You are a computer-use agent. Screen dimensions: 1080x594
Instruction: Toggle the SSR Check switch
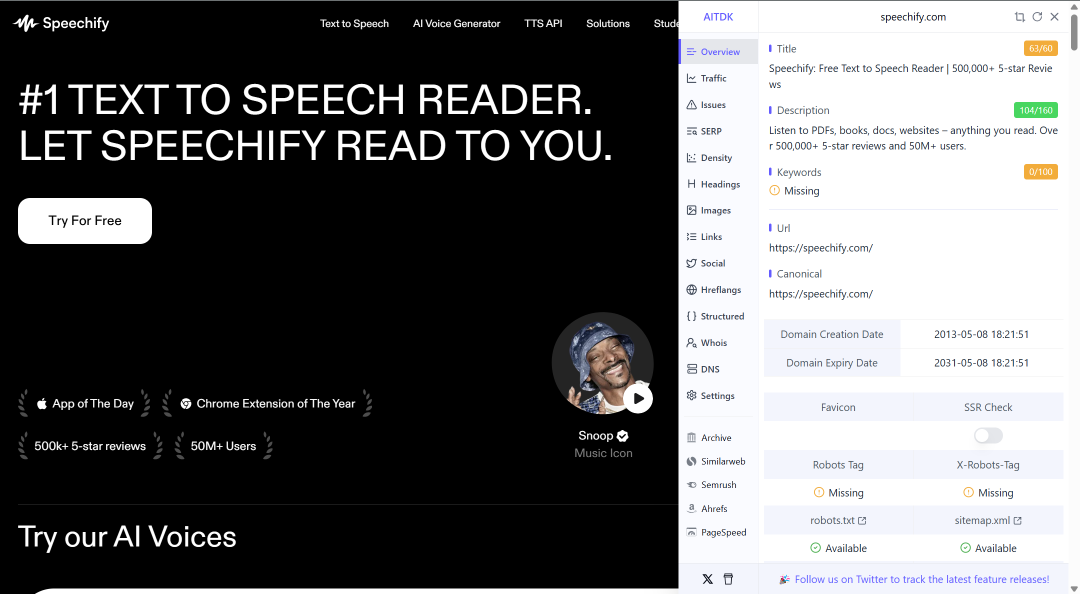click(x=988, y=436)
